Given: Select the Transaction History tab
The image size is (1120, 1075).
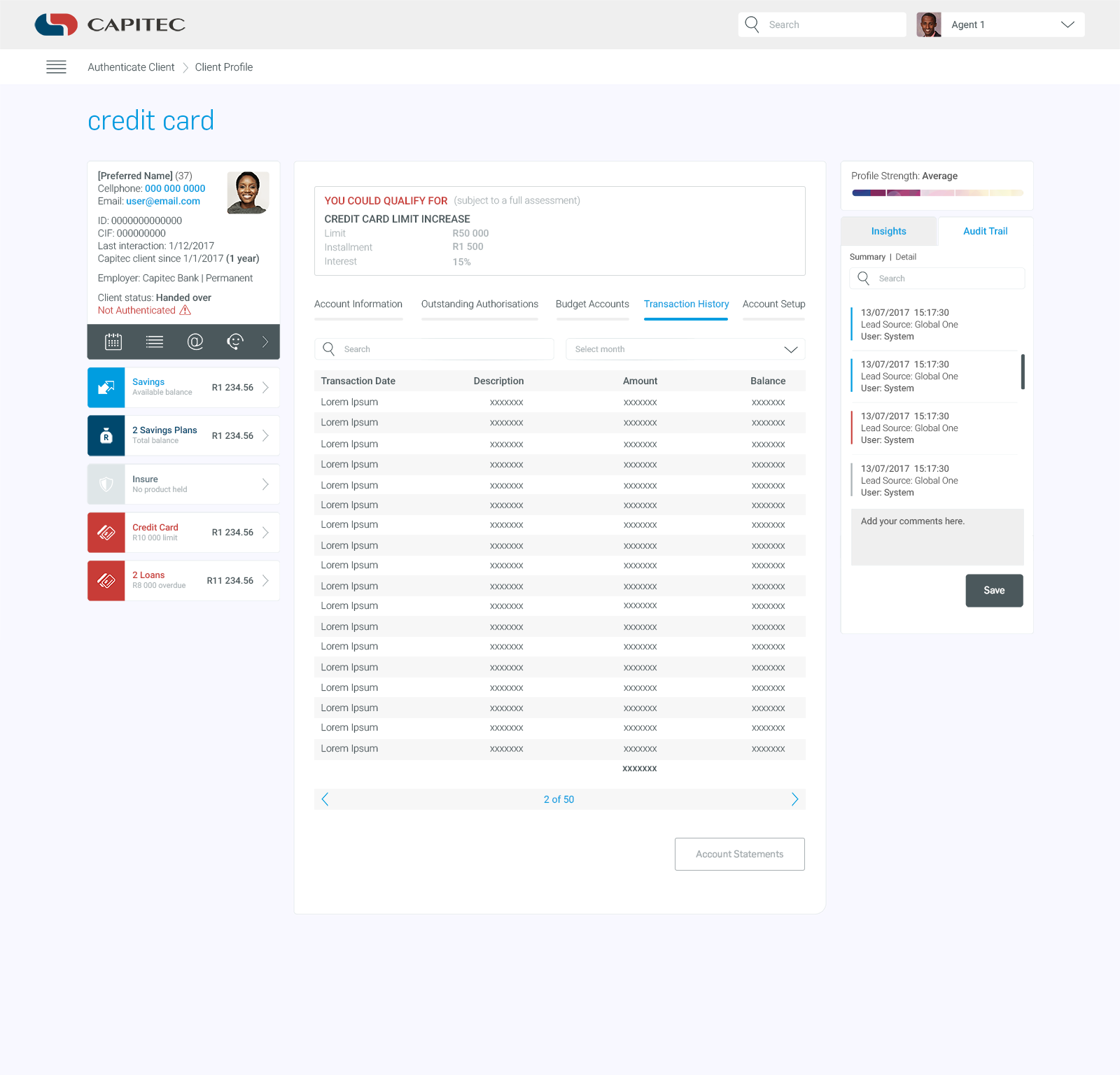Looking at the screenshot, I should [x=686, y=304].
